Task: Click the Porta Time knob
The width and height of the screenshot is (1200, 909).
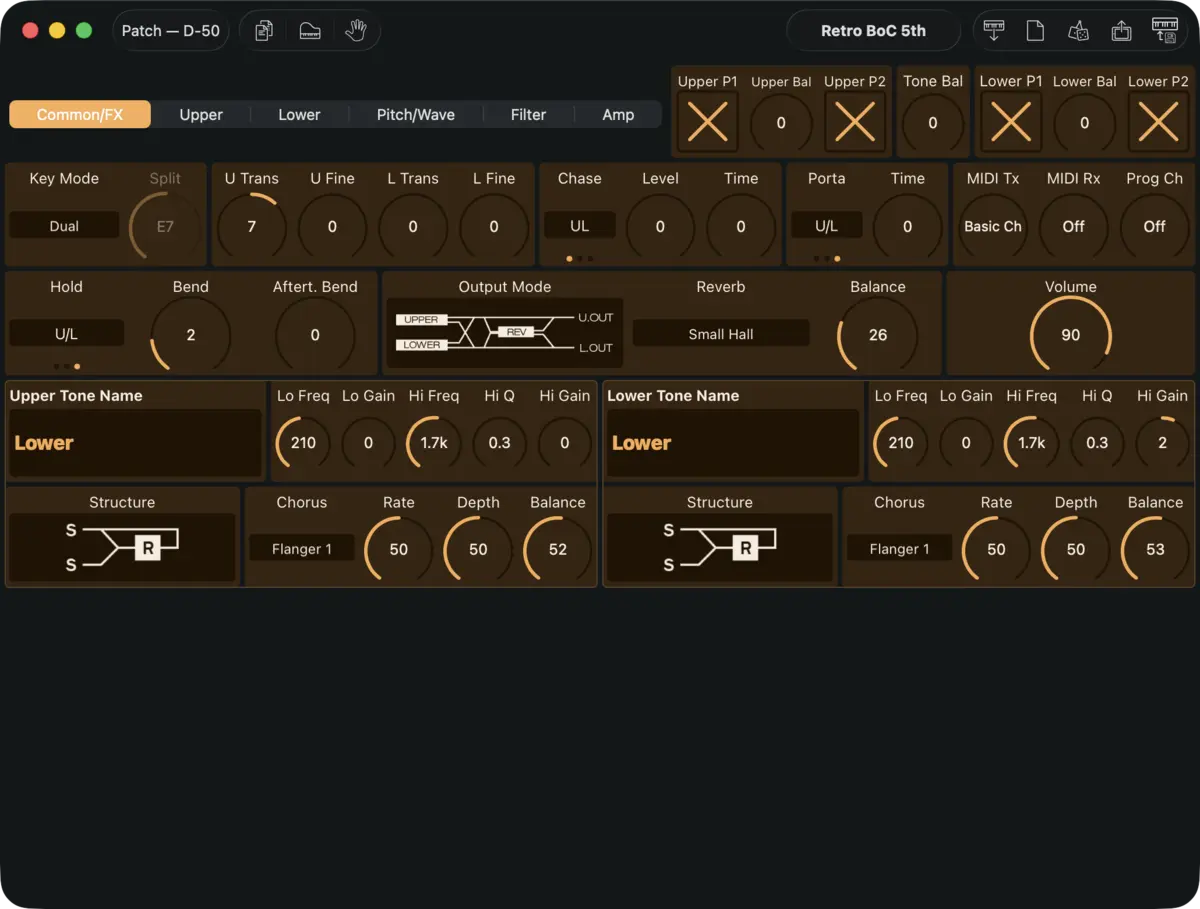Action: (x=908, y=227)
